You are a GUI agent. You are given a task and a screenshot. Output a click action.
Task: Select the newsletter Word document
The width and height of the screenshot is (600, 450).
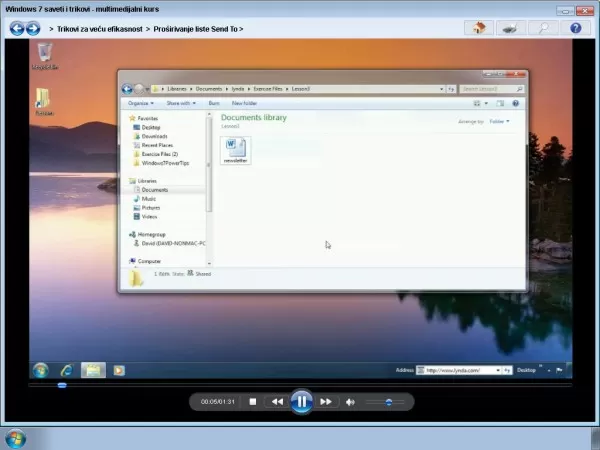tap(236, 150)
